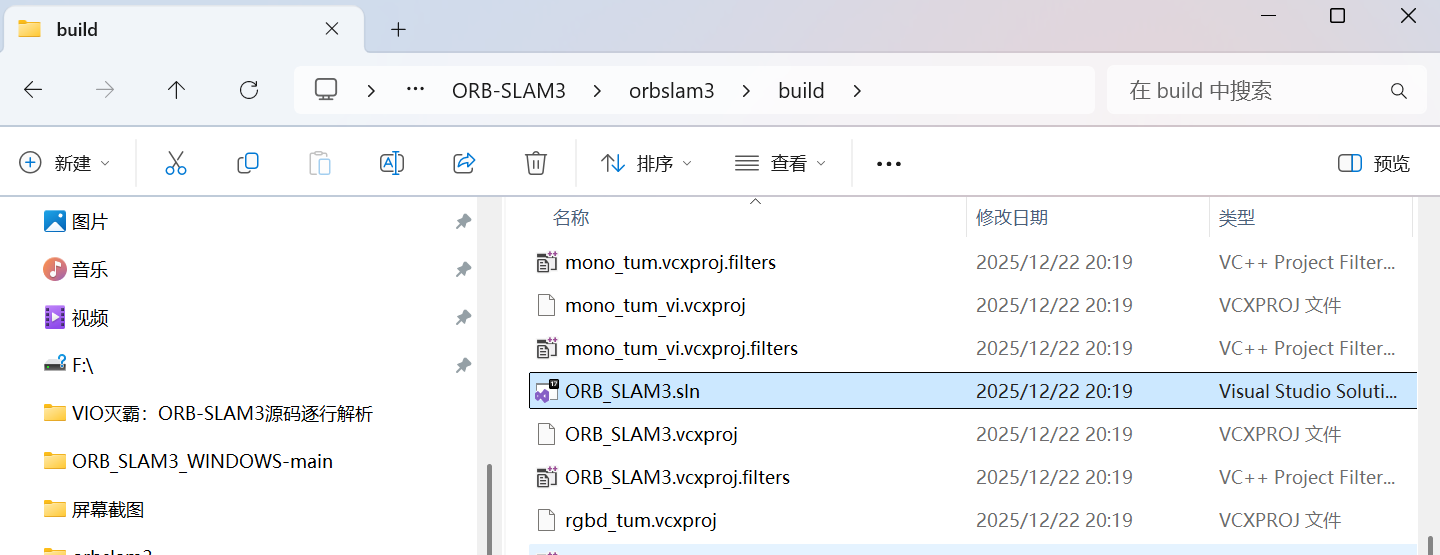Click the Share icon
This screenshot has width=1440, height=555.
pos(464,163)
